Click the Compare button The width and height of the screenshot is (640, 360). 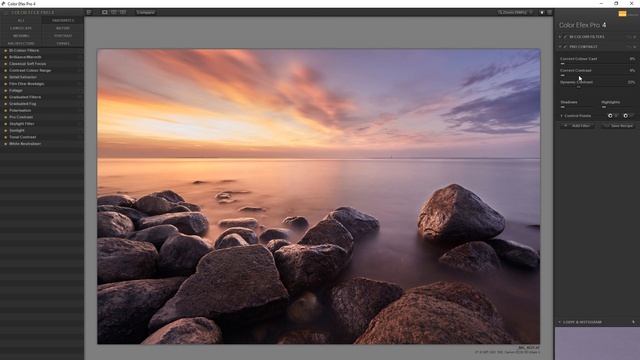click(x=145, y=12)
